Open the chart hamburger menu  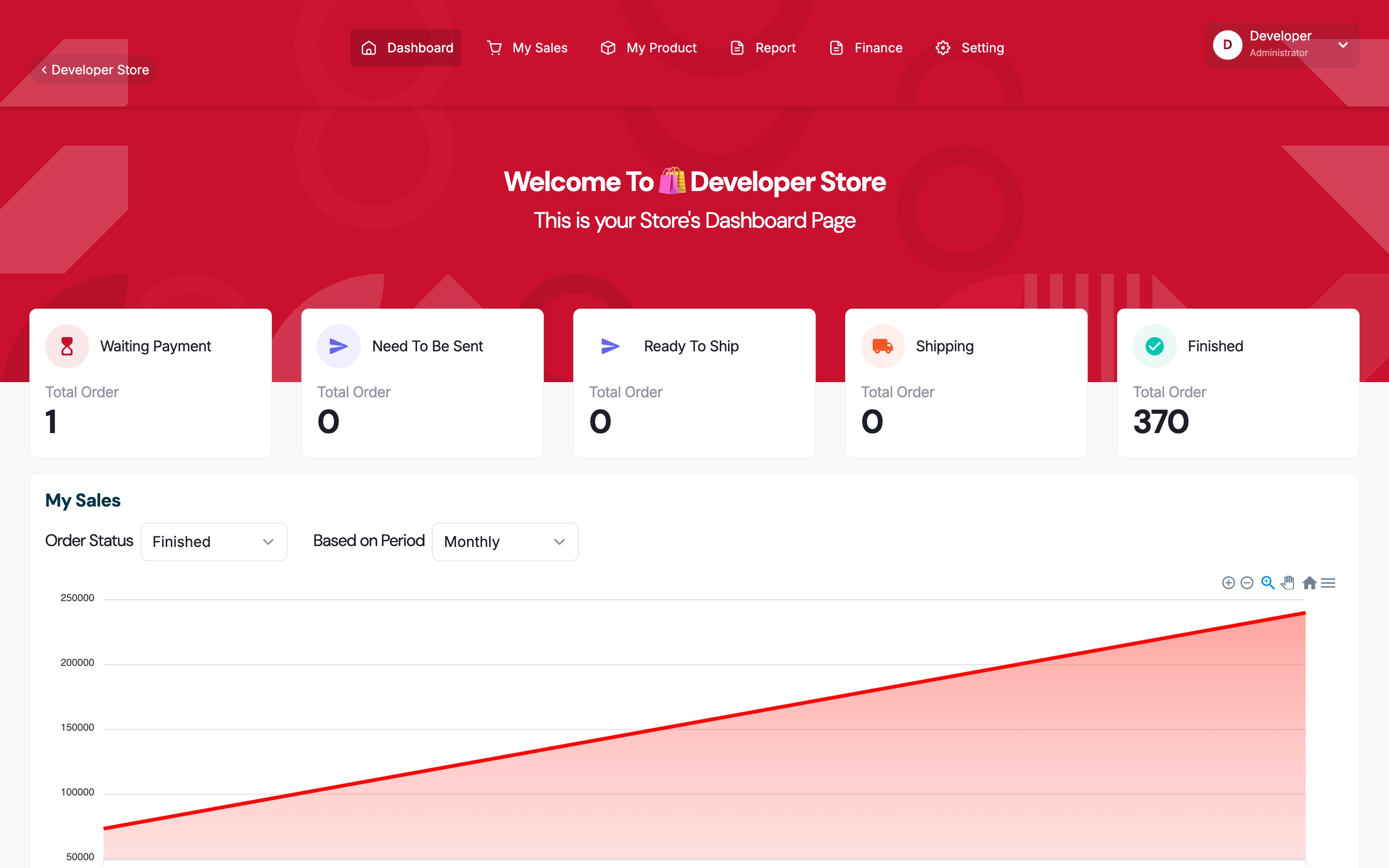(x=1327, y=583)
